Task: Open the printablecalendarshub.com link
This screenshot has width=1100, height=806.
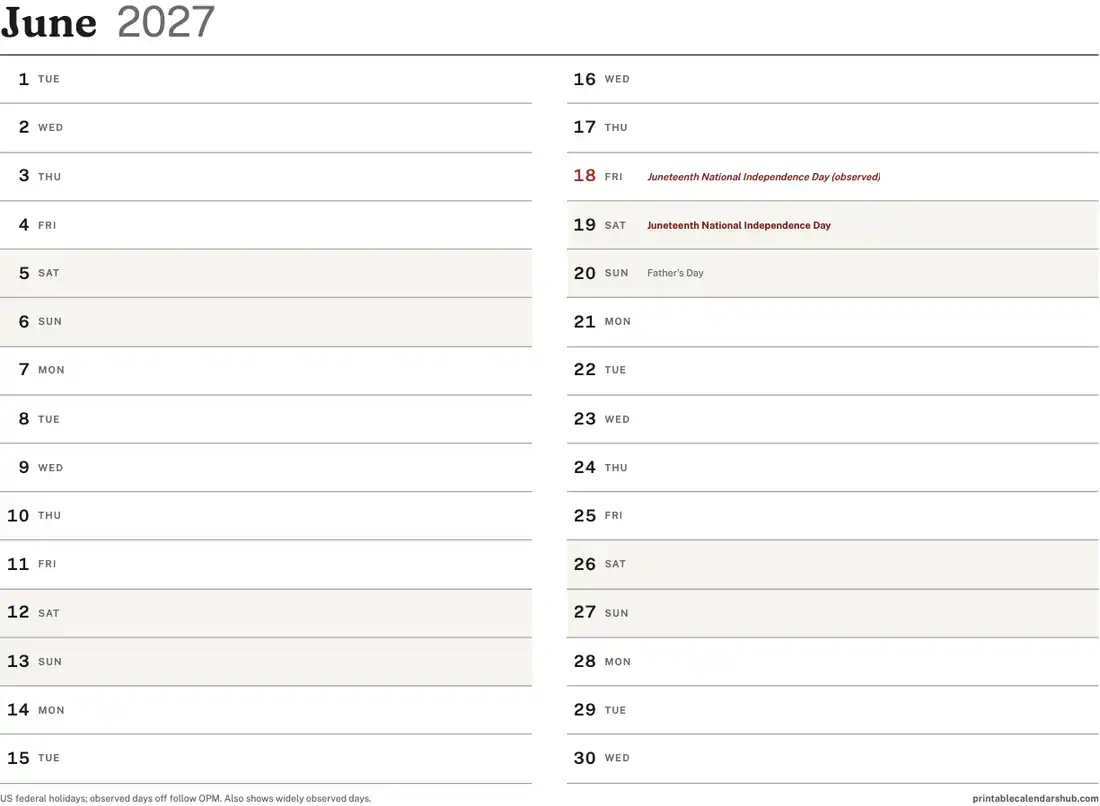Action: [1035, 798]
